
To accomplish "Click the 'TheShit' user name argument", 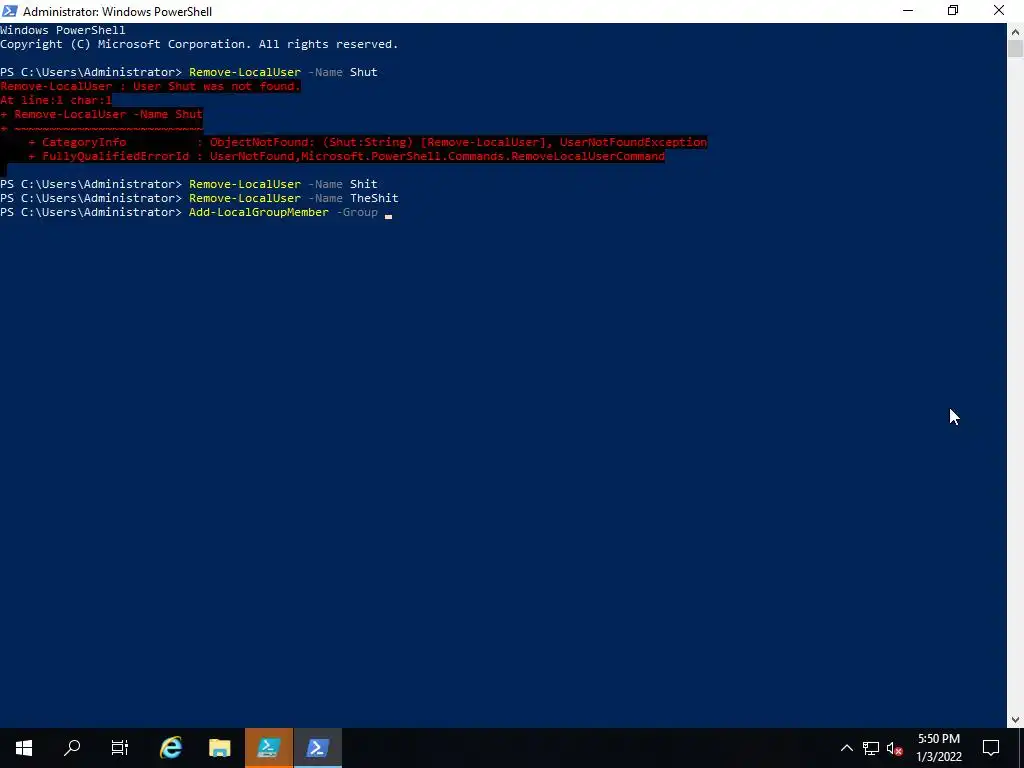I will pos(374,198).
